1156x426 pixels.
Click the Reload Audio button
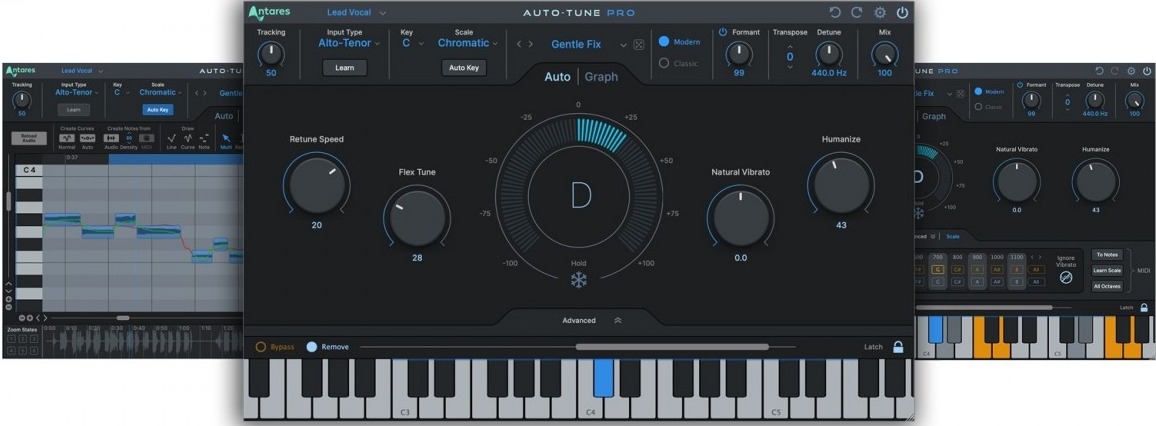tap(29, 139)
